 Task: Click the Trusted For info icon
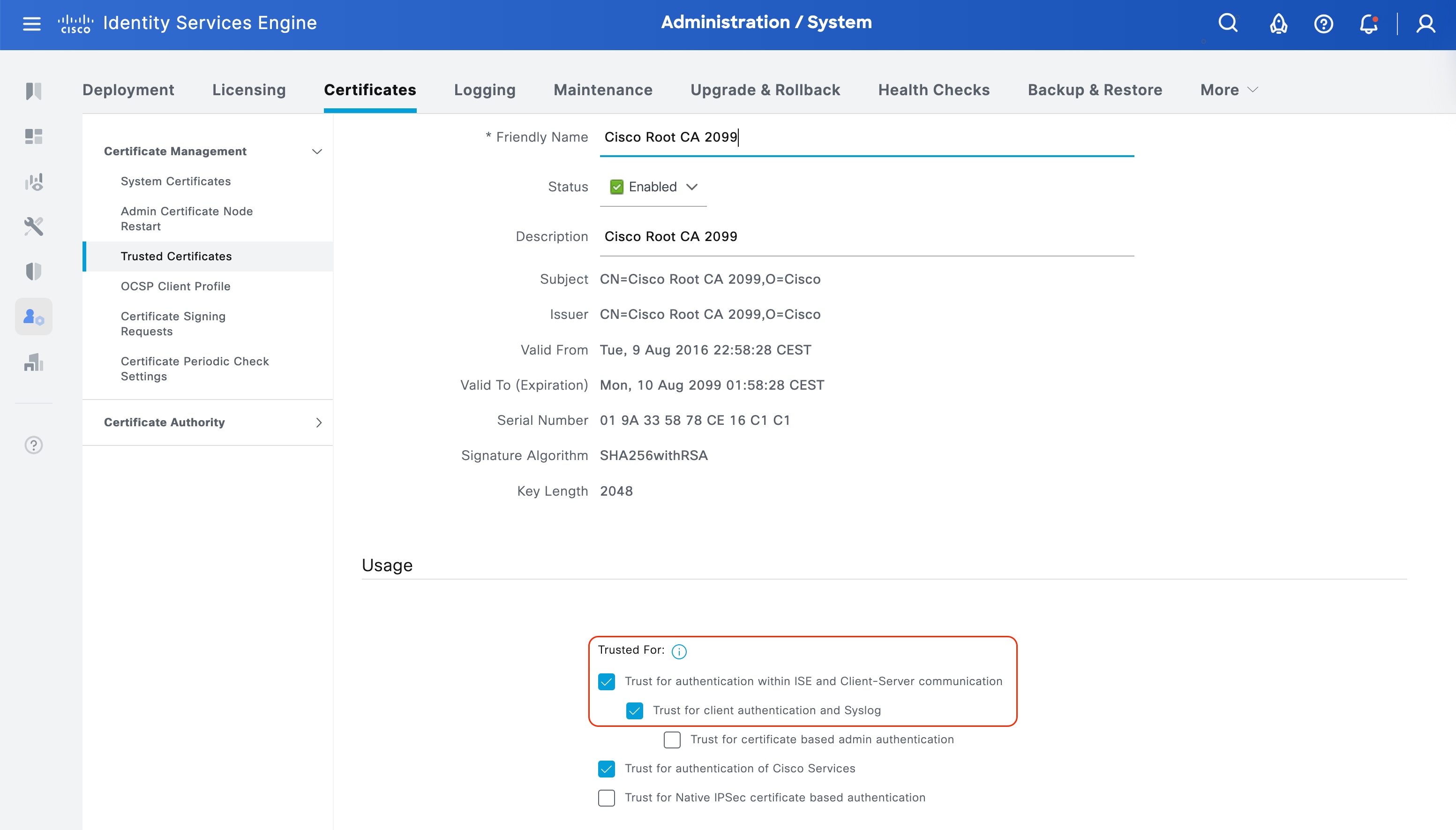click(x=679, y=651)
